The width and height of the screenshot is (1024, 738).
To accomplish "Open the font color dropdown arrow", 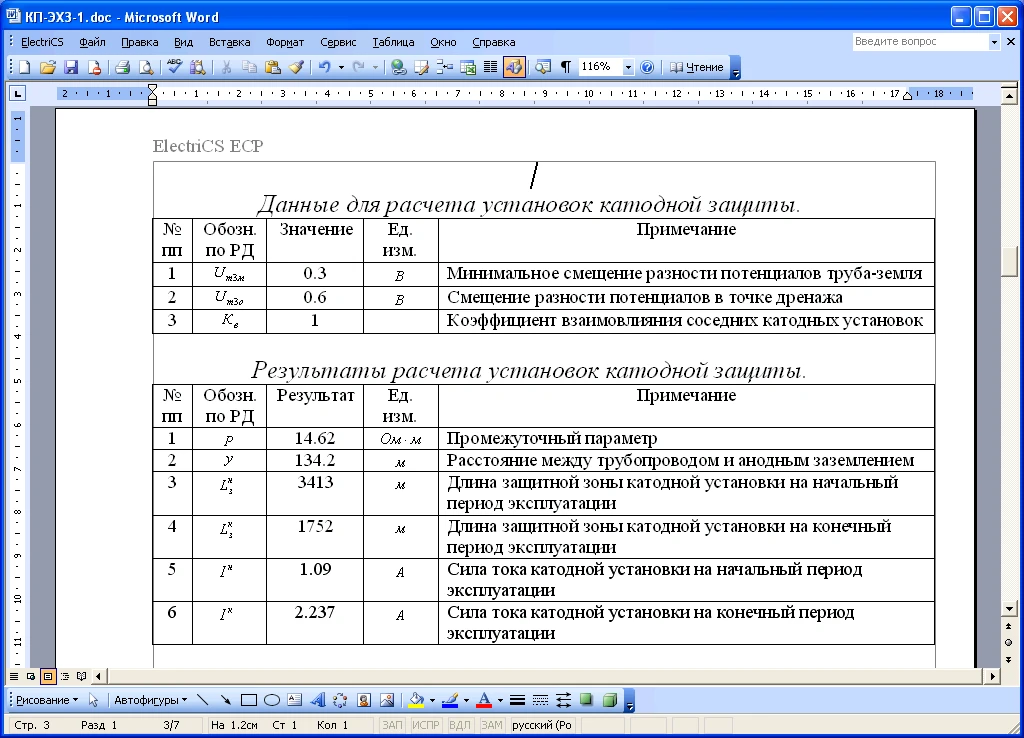I will [500, 700].
